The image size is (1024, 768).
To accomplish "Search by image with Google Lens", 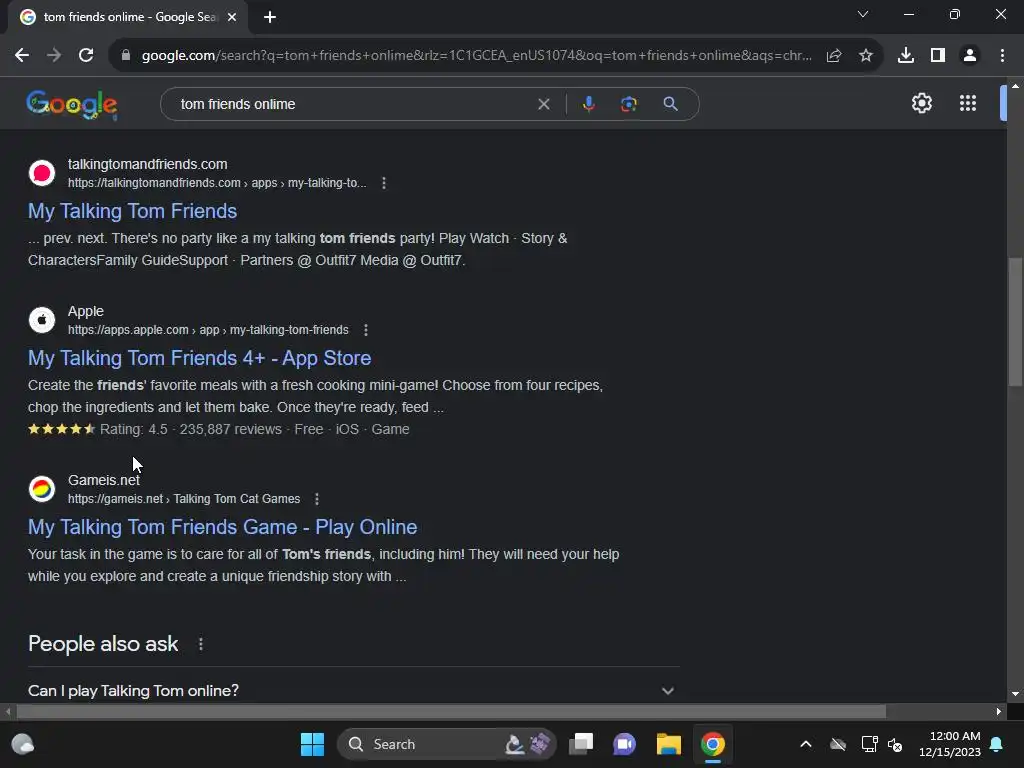I will pos(628,104).
